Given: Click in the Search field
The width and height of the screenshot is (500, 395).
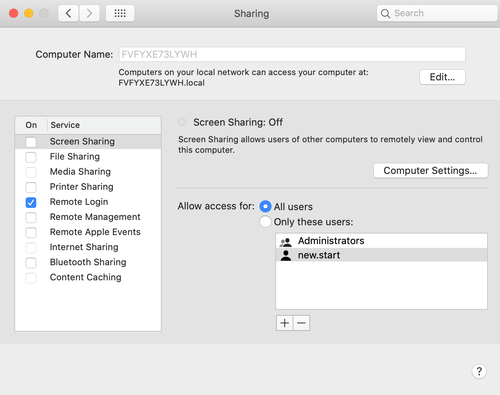Looking at the screenshot, I should [x=437, y=13].
